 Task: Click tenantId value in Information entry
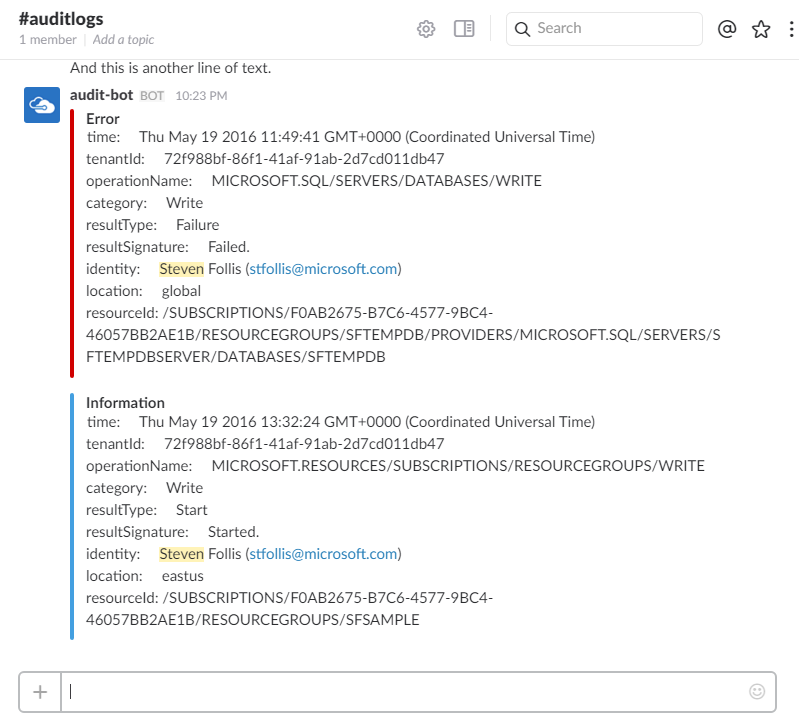304,444
